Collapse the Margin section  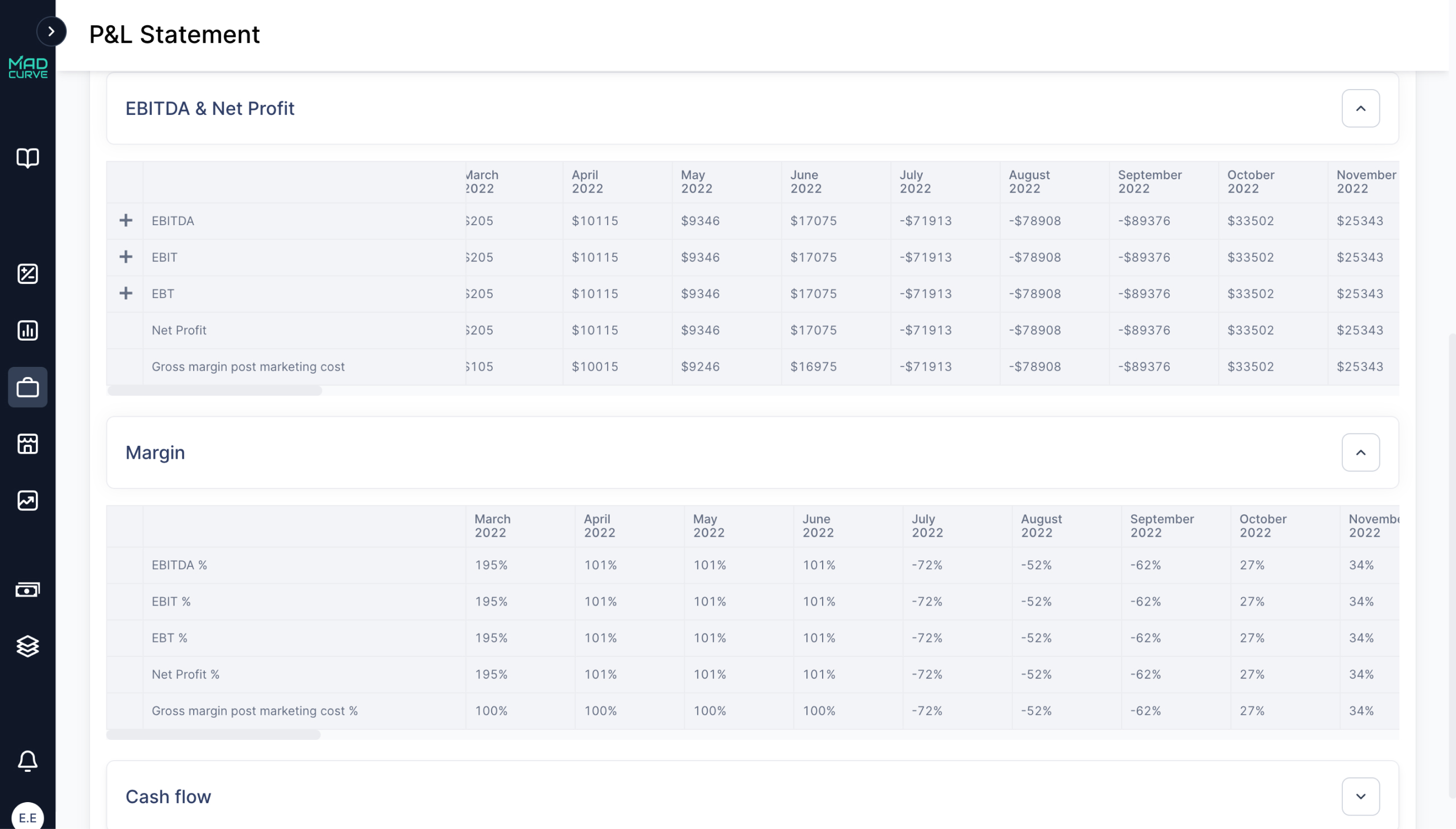point(1360,452)
